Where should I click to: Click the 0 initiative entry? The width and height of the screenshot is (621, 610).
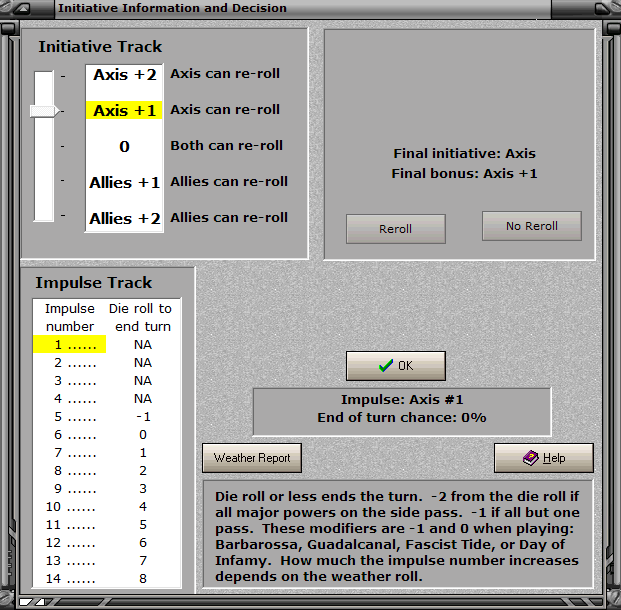tap(124, 147)
